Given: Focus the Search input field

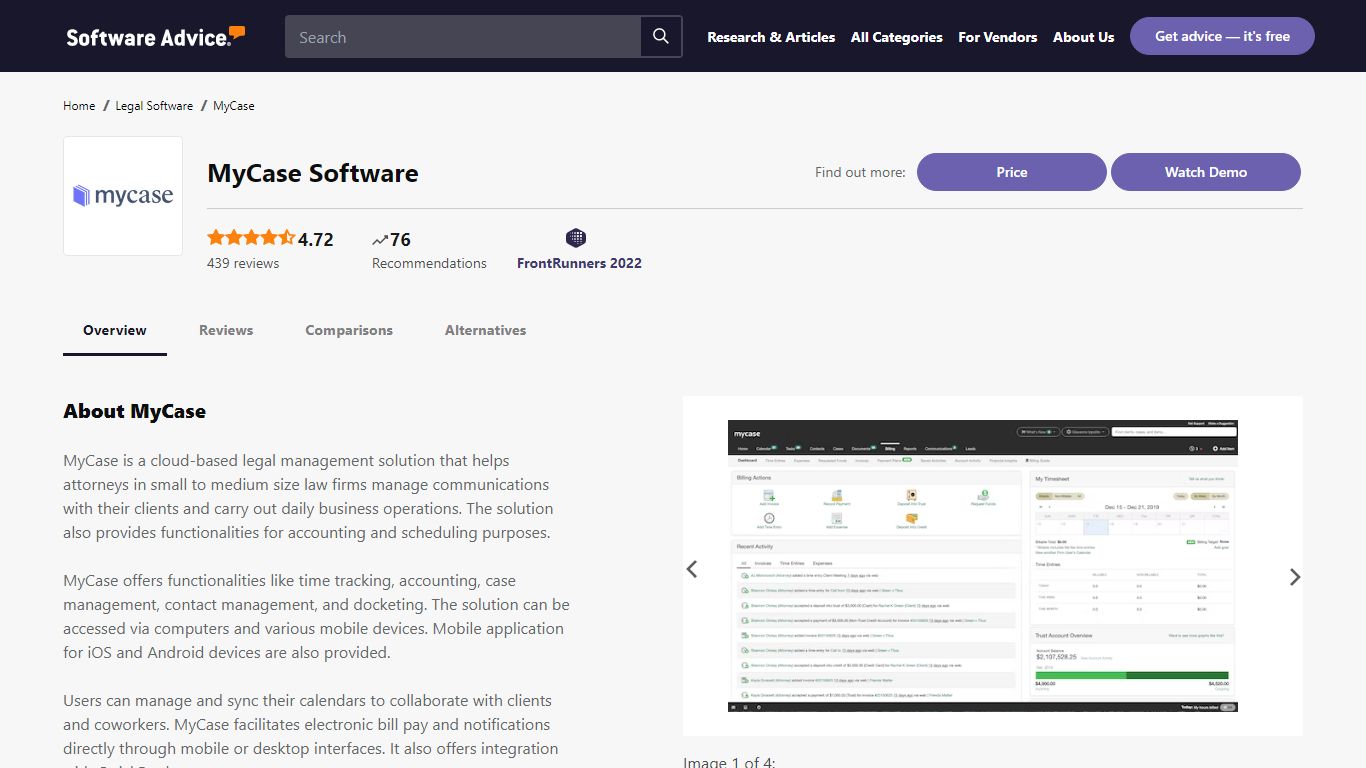Looking at the screenshot, I should pyautogui.click(x=463, y=37).
